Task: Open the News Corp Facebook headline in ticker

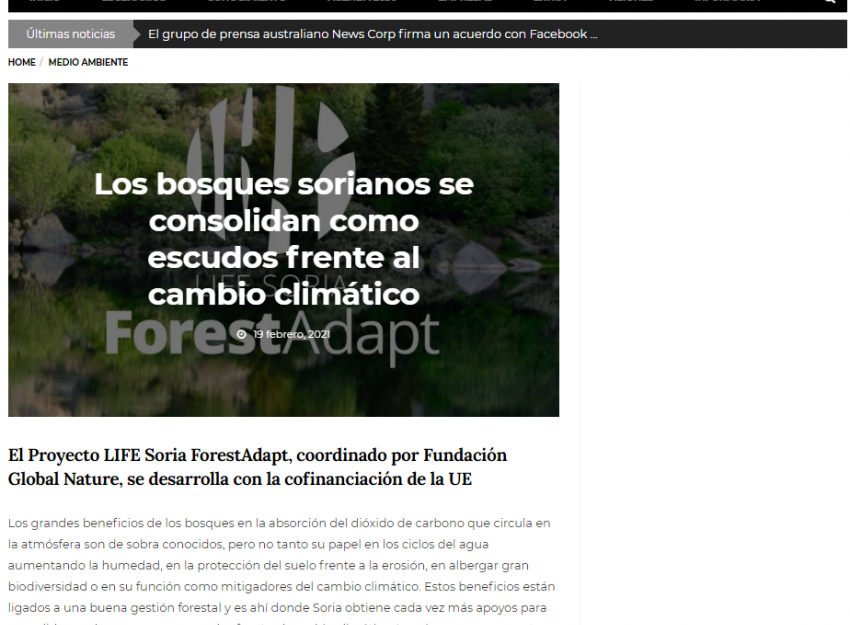Action: [x=372, y=34]
